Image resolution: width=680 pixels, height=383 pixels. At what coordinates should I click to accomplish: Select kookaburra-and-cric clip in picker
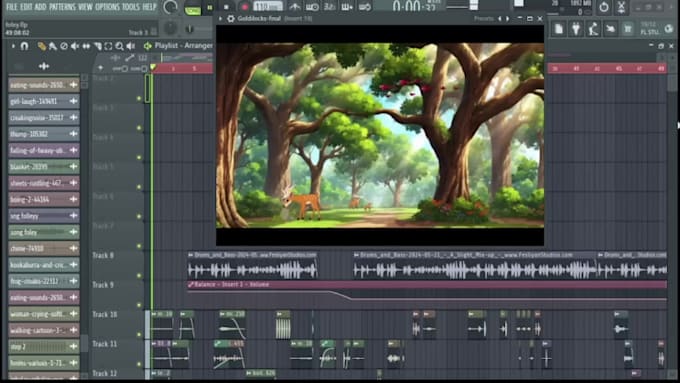pyautogui.click(x=44, y=265)
